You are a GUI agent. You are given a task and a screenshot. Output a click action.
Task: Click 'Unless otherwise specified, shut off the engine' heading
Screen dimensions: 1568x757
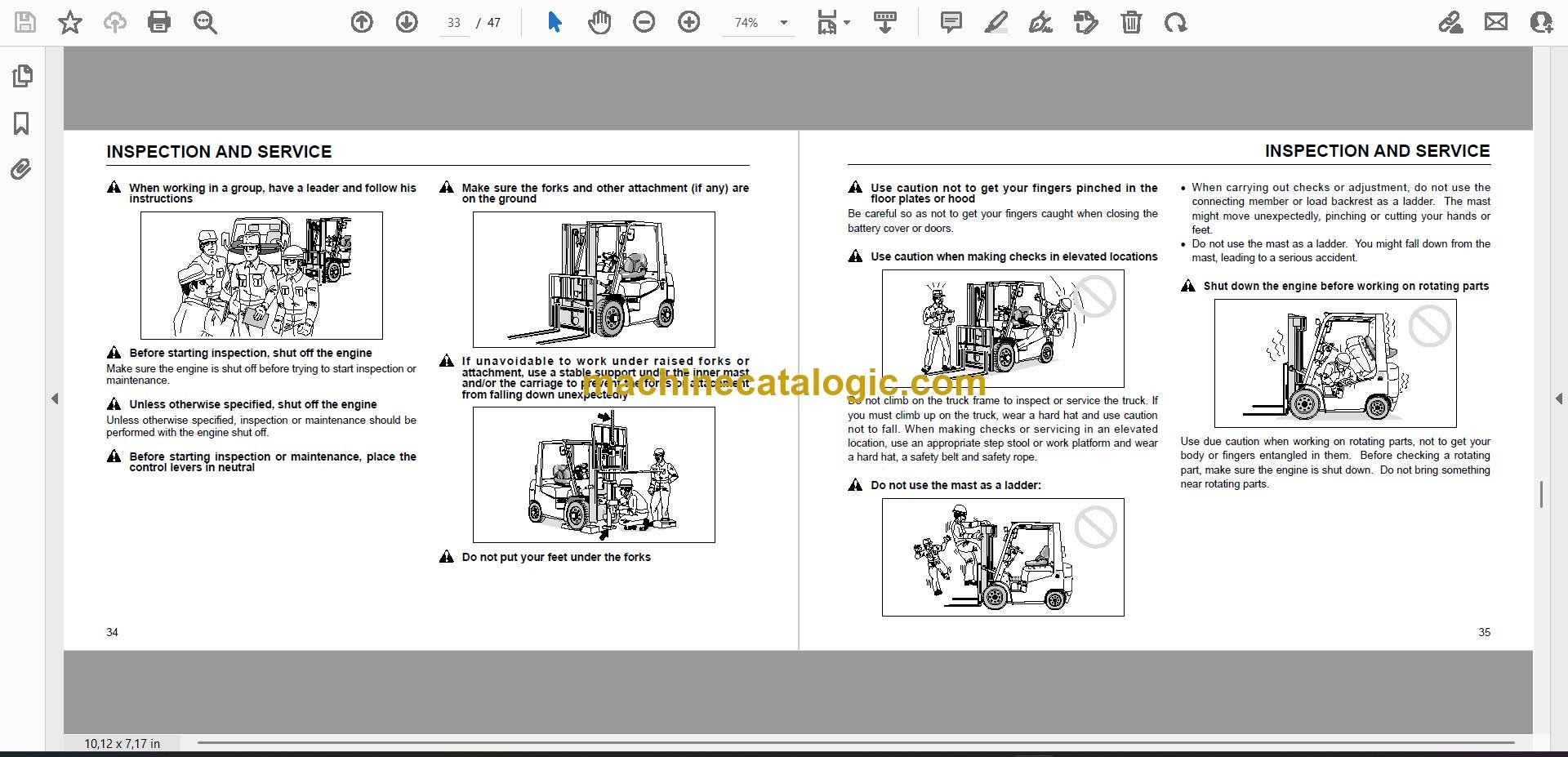pos(253,404)
